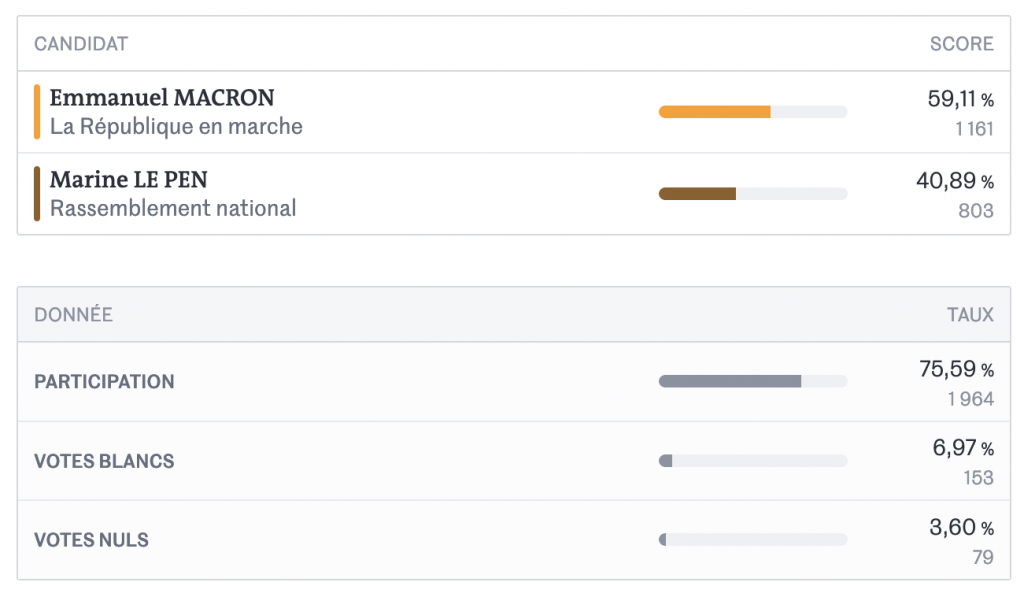Select the PARTICIPATION row label
Screen dimensions: 1024x597
tap(104, 381)
